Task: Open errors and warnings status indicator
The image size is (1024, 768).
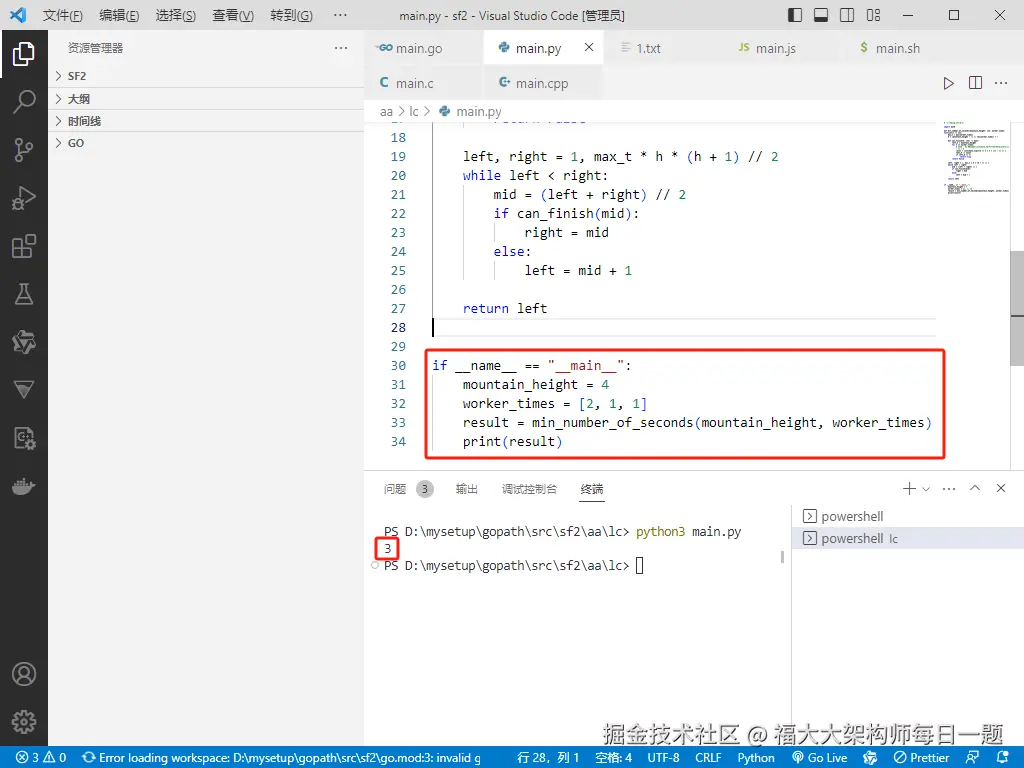Action: tap(41, 758)
